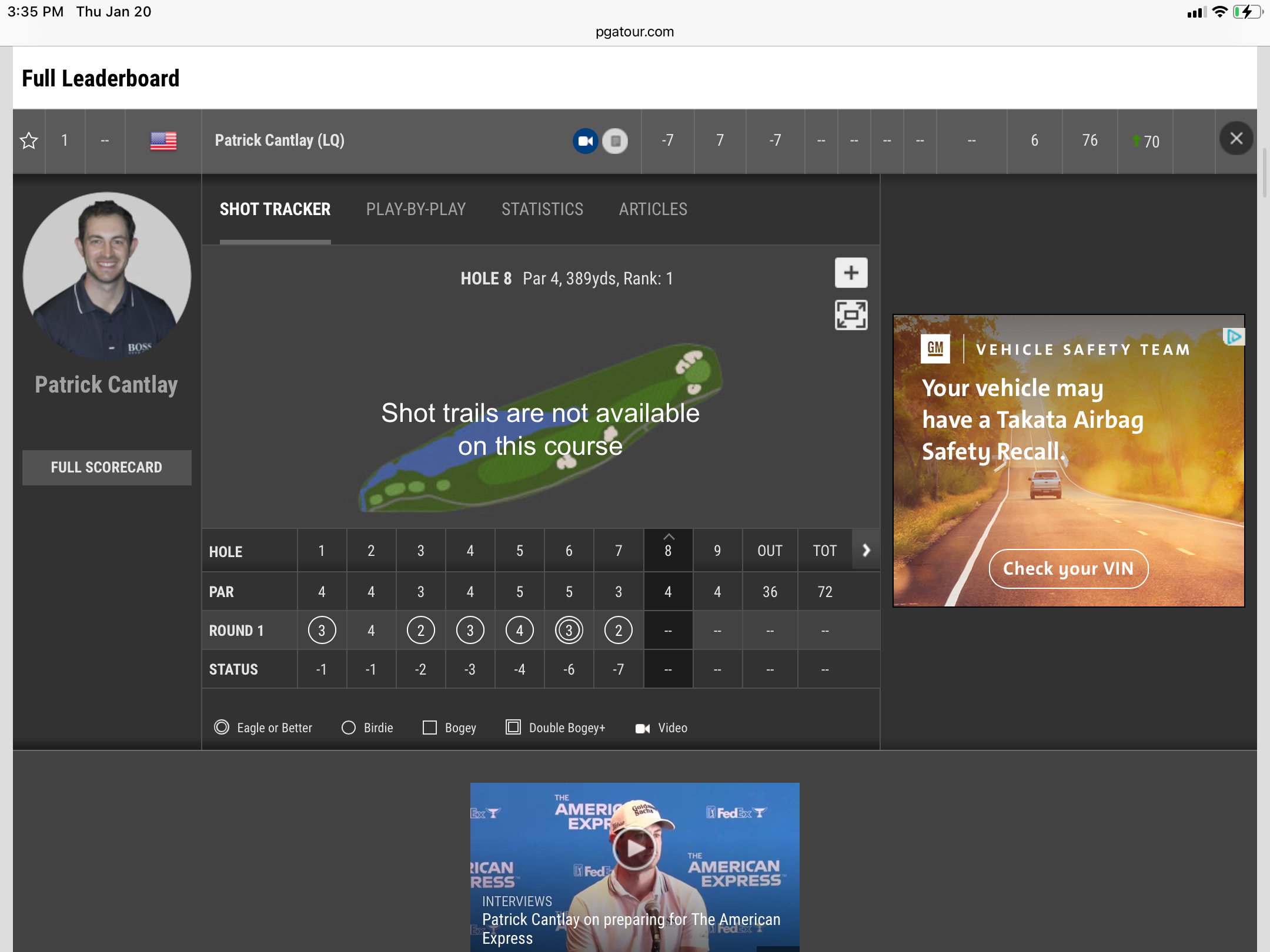Open the blue video camera icon
The height and width of the screenshot is (952, 1270).
(585, 141)
